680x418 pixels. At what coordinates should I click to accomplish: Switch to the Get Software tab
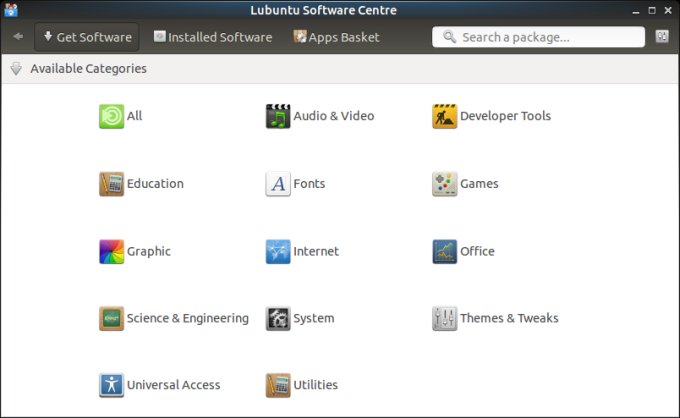pyautogui.click(x=87, y=37)
